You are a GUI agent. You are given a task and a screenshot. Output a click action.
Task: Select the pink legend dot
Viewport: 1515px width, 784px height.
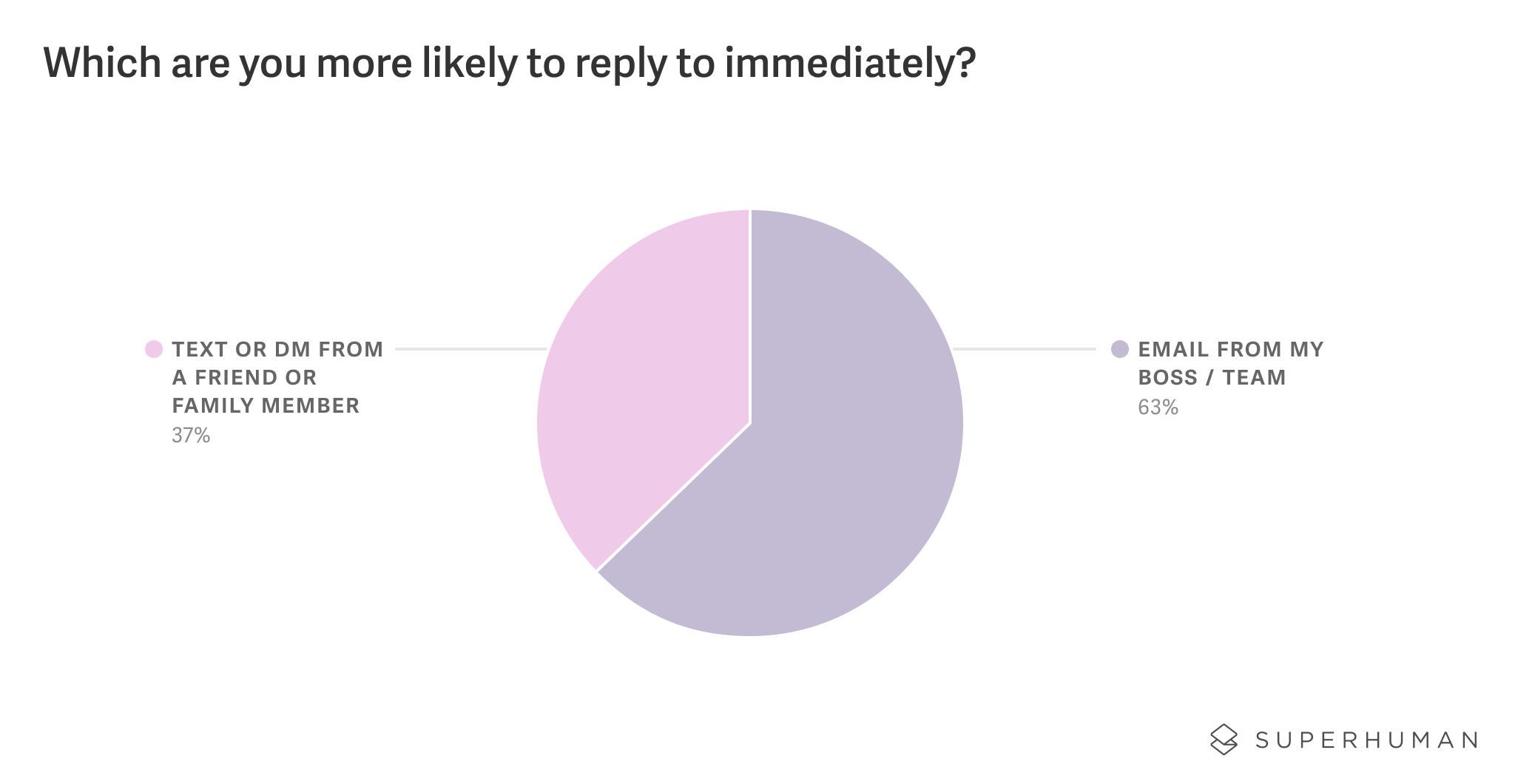(x=154, y=349)
